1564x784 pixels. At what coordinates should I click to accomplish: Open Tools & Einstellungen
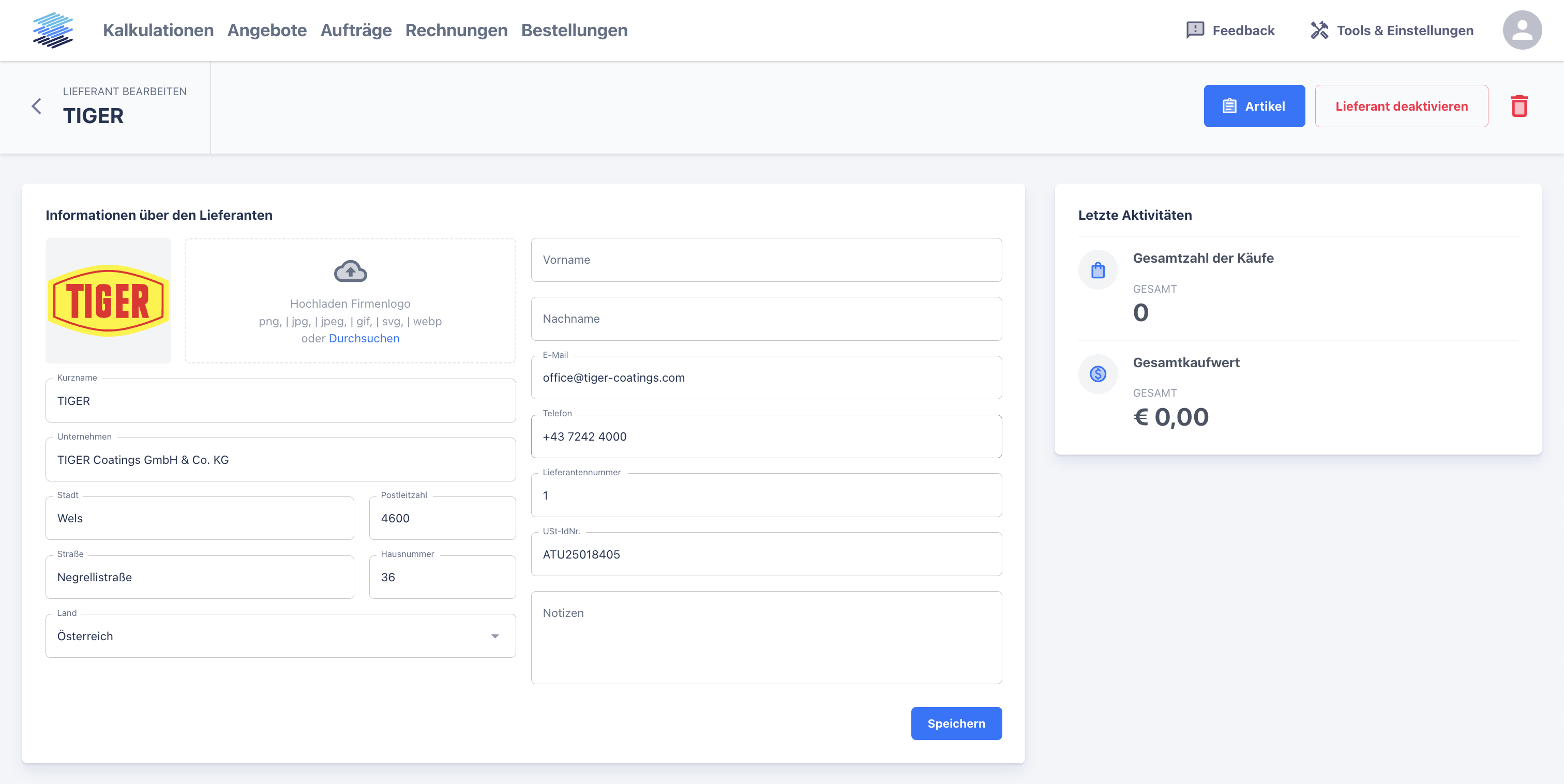1392,31
